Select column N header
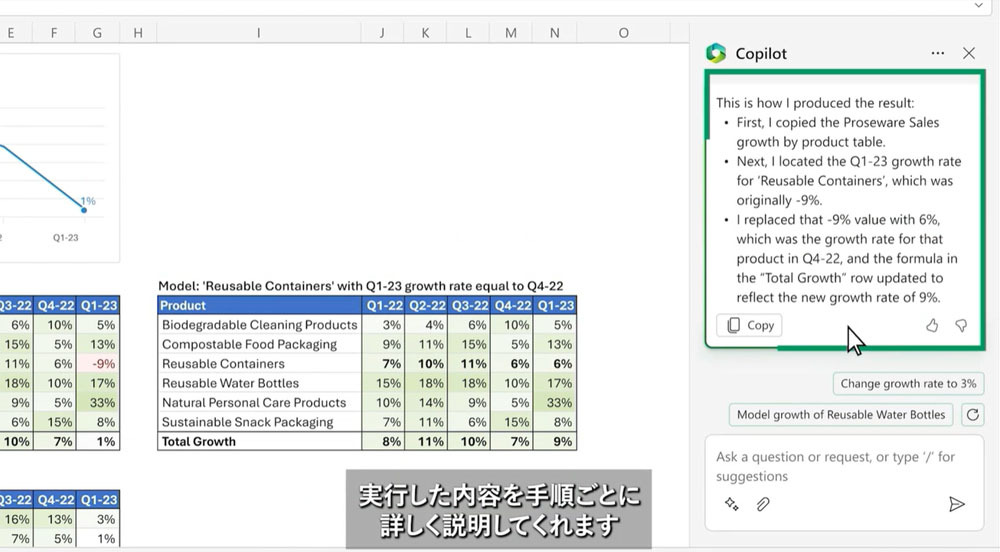Screen dimensions: 1000x552 click(x=554, y=33)
